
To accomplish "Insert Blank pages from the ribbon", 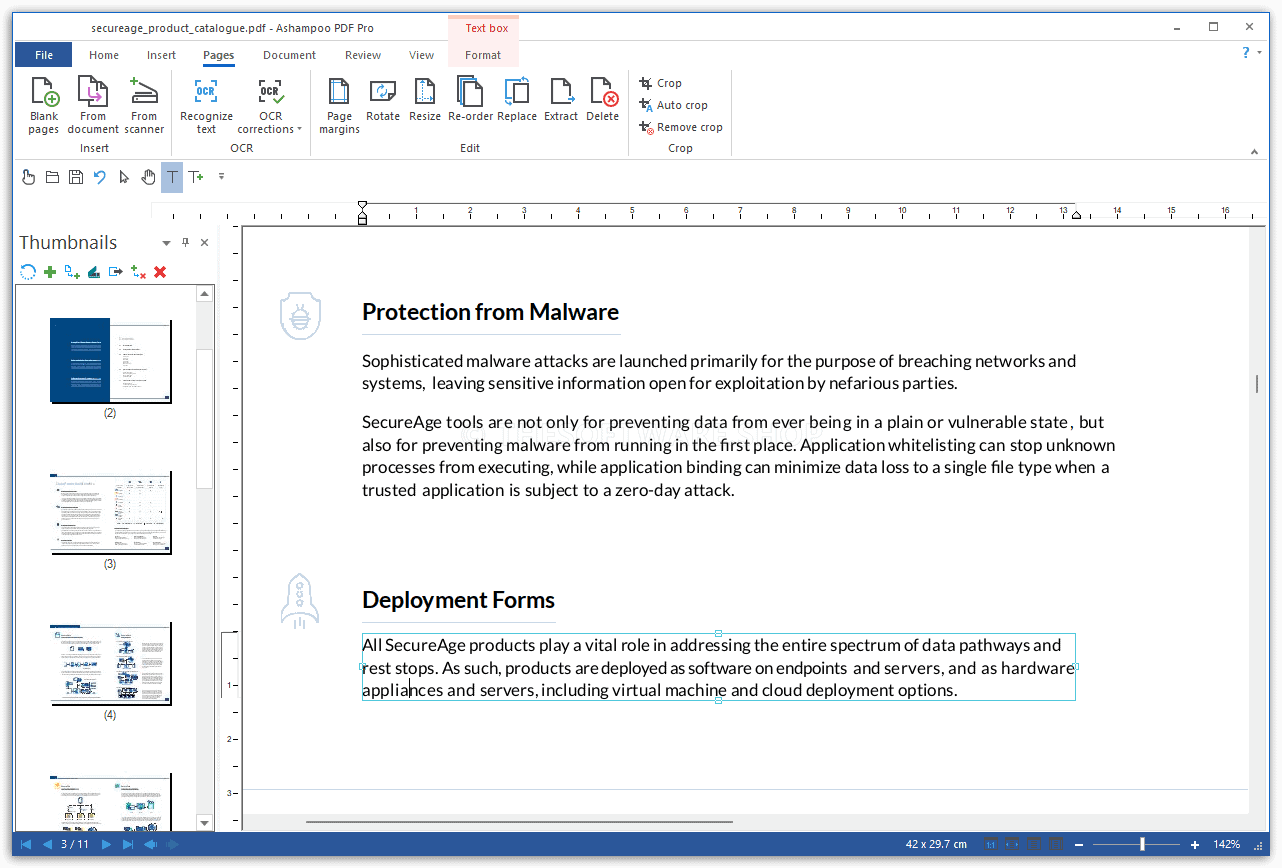I will click(44, 106).
